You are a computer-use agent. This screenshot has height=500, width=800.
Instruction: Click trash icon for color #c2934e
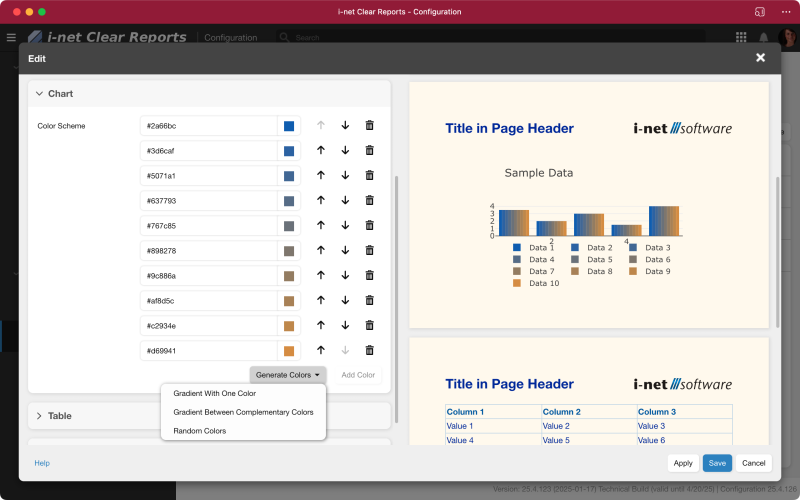[x=369, y=326]
